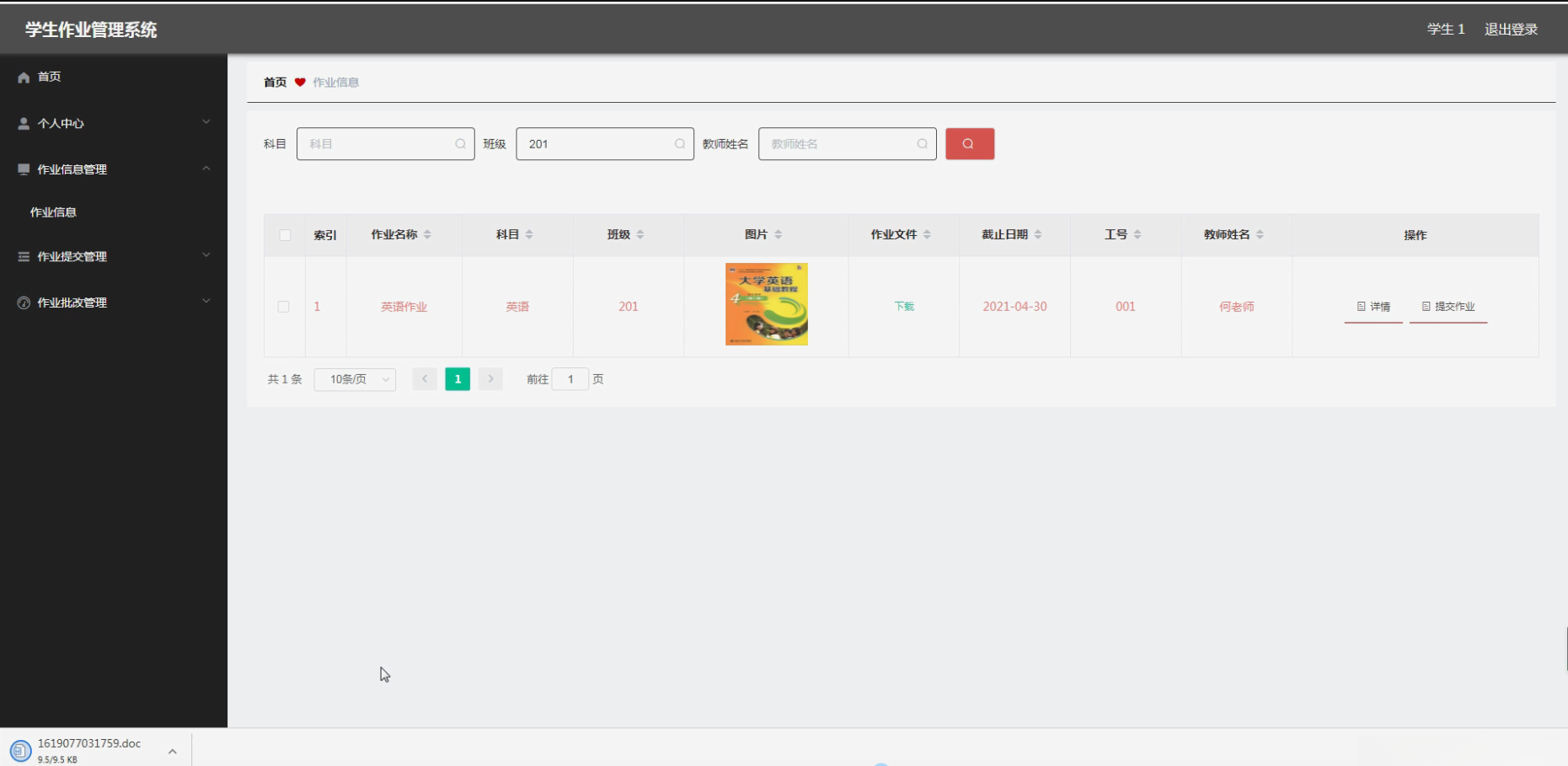Open download options arrow for 1619077031759.doc
1568x766 pixels.
coord(172,751)
